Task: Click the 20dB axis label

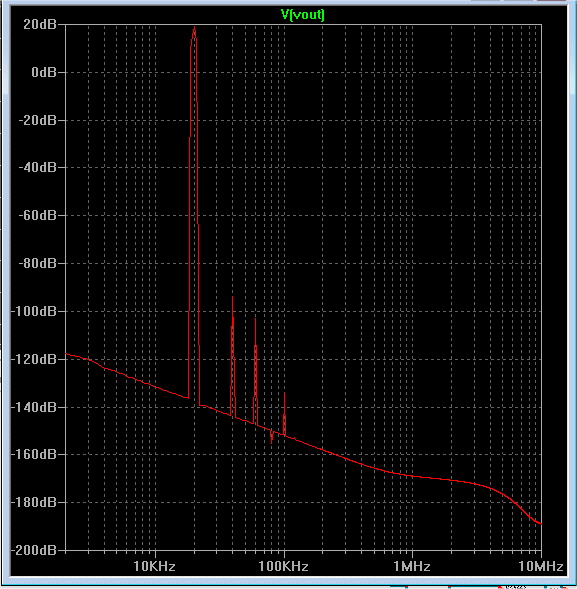Action: click(40, 24)
